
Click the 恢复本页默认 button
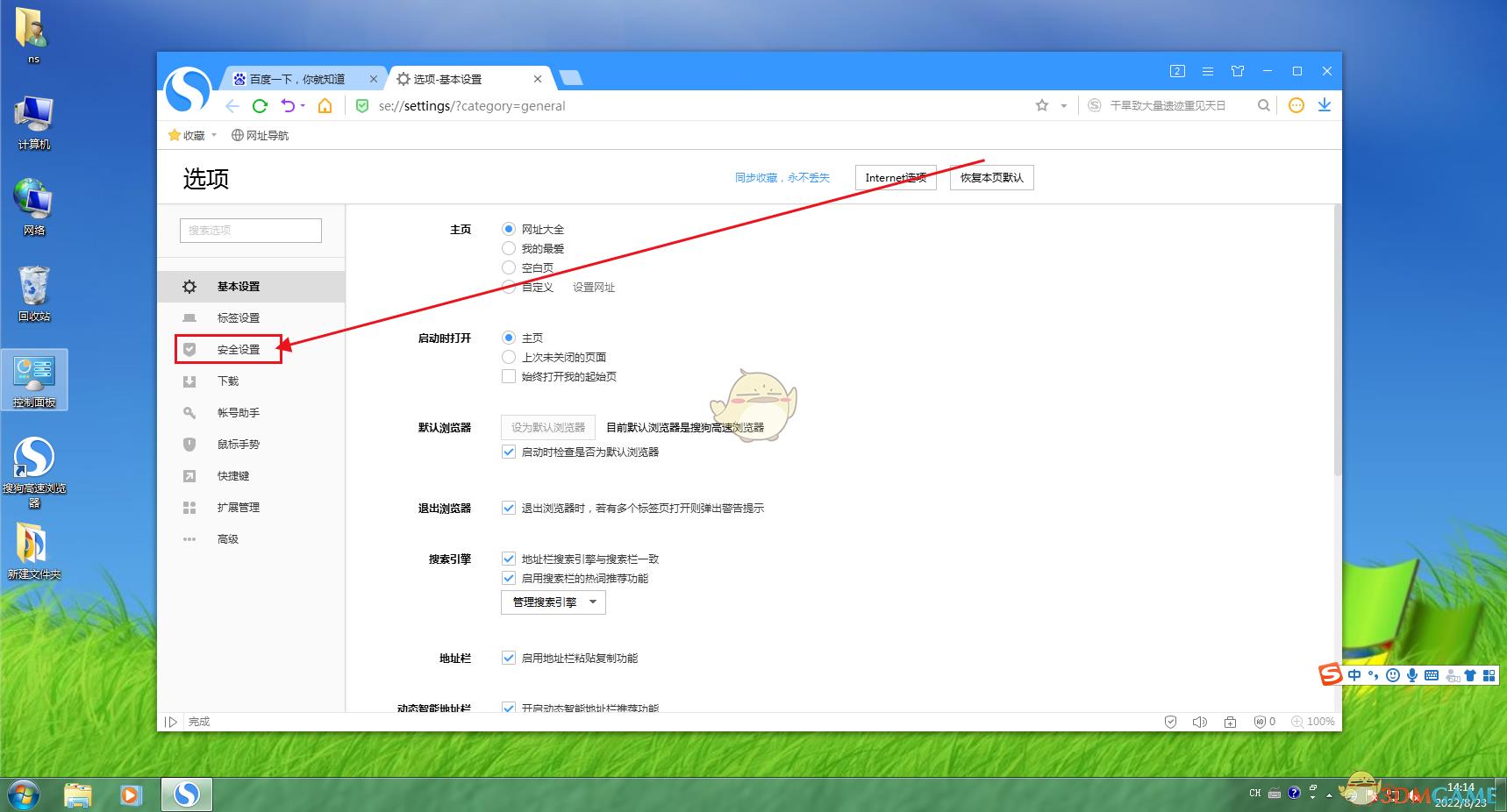(991, 177)
